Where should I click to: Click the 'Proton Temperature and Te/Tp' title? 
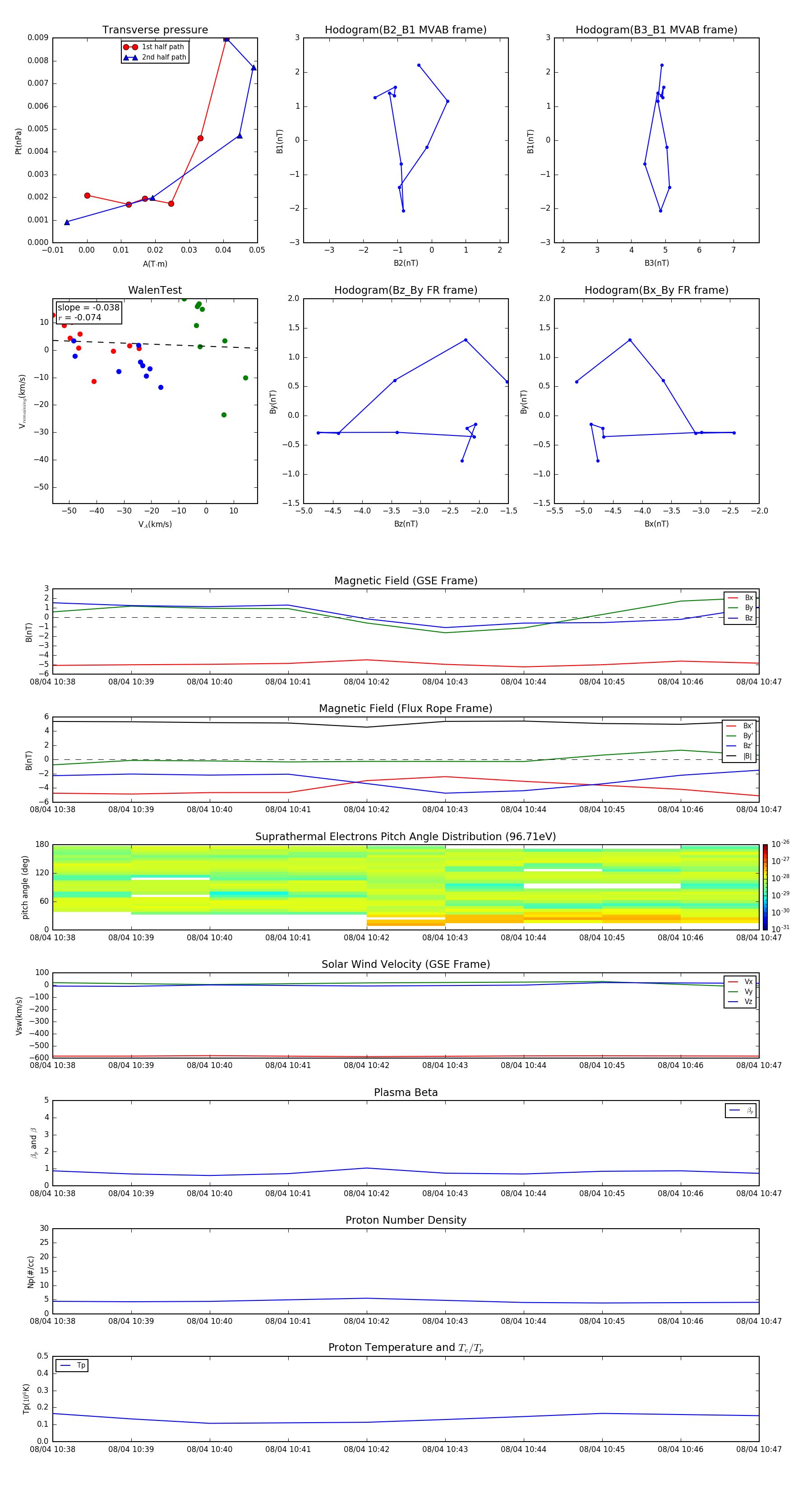(x=406, y=1348)
